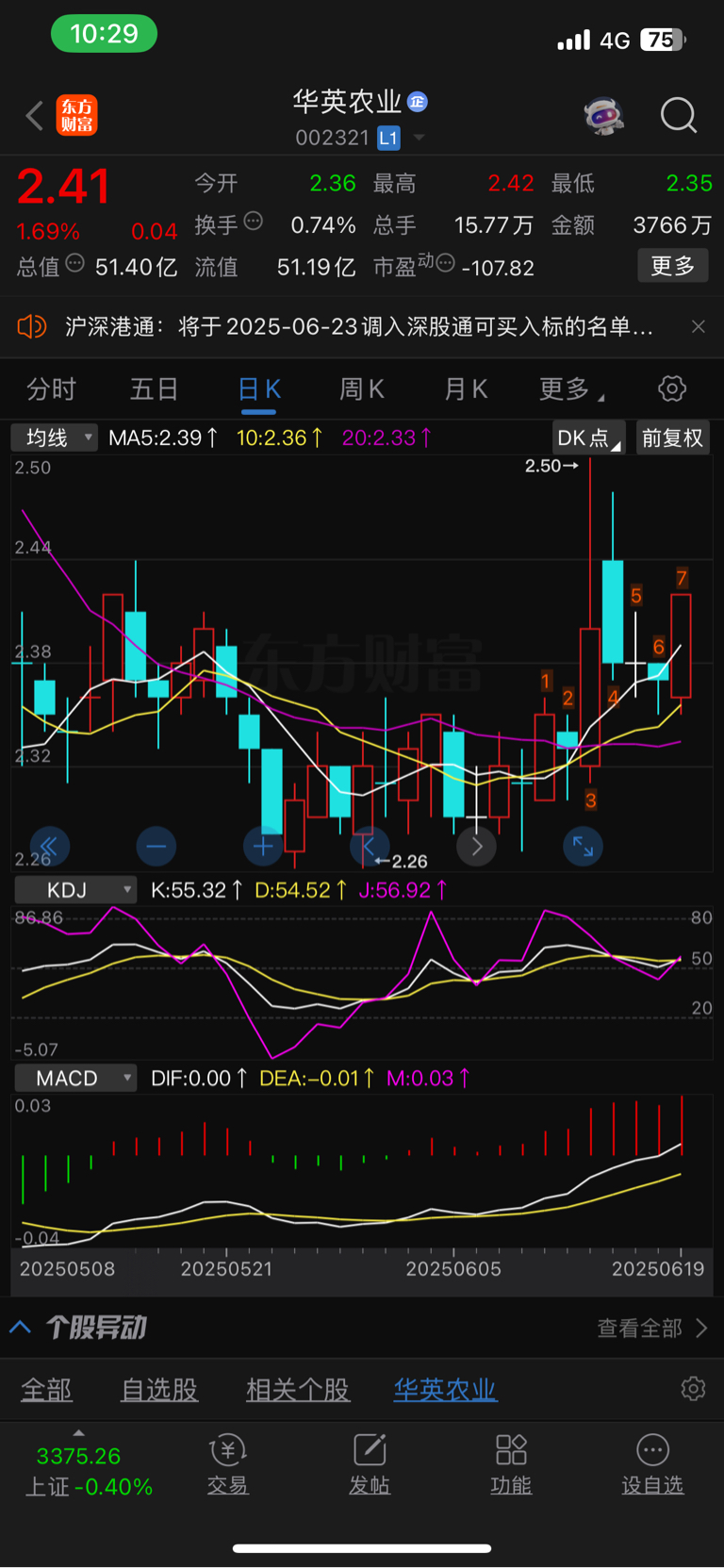
Task: Select the 全部 filter tab
Action: pyautogui.click(x=46, y=1390)
